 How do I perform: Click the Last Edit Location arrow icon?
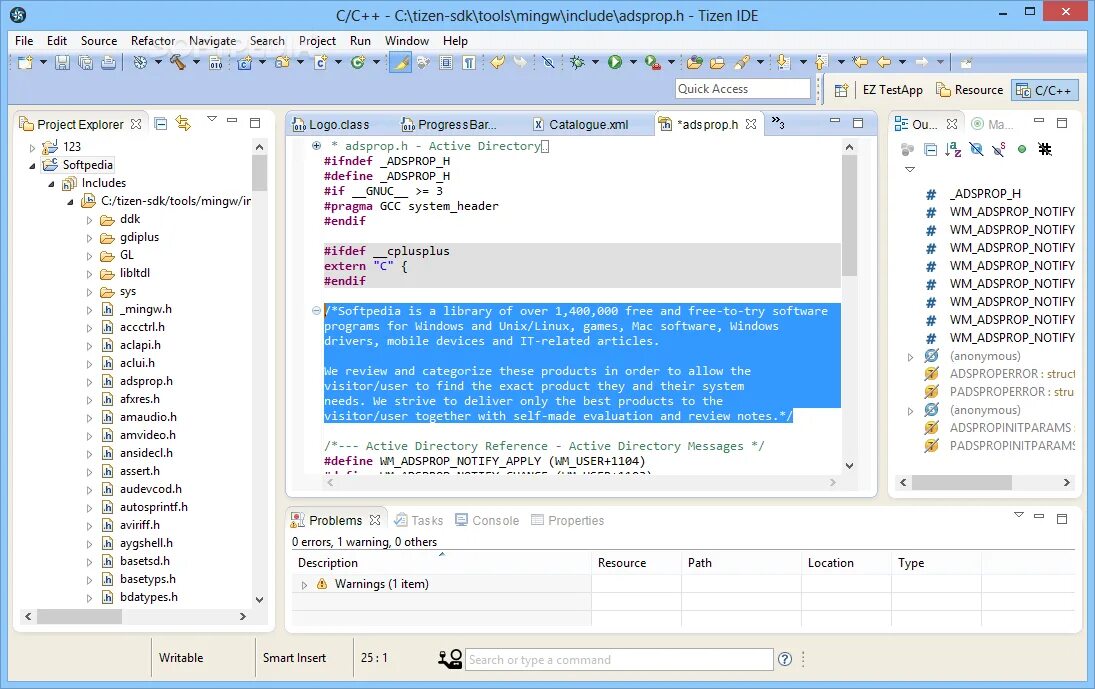(x=860, y=63)
